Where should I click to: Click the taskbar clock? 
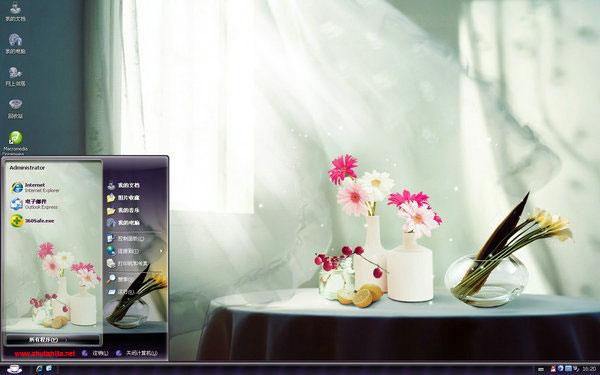590,369
